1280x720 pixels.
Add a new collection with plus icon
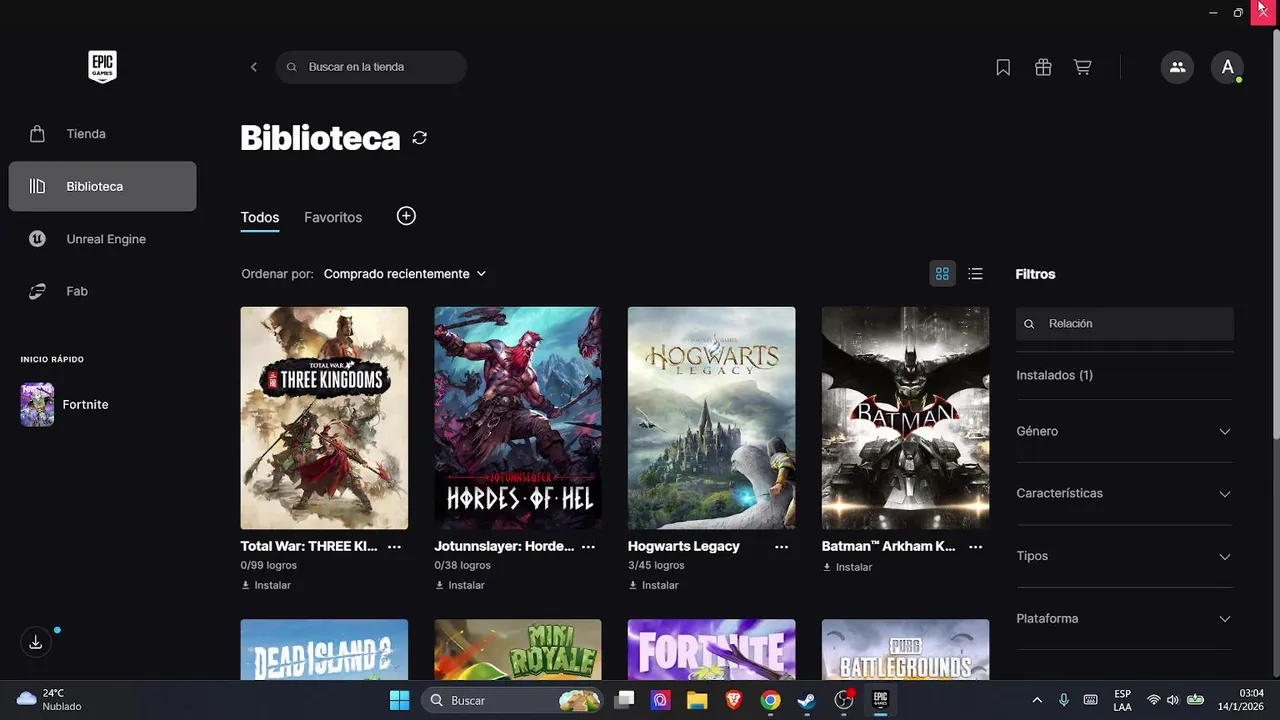406,216
